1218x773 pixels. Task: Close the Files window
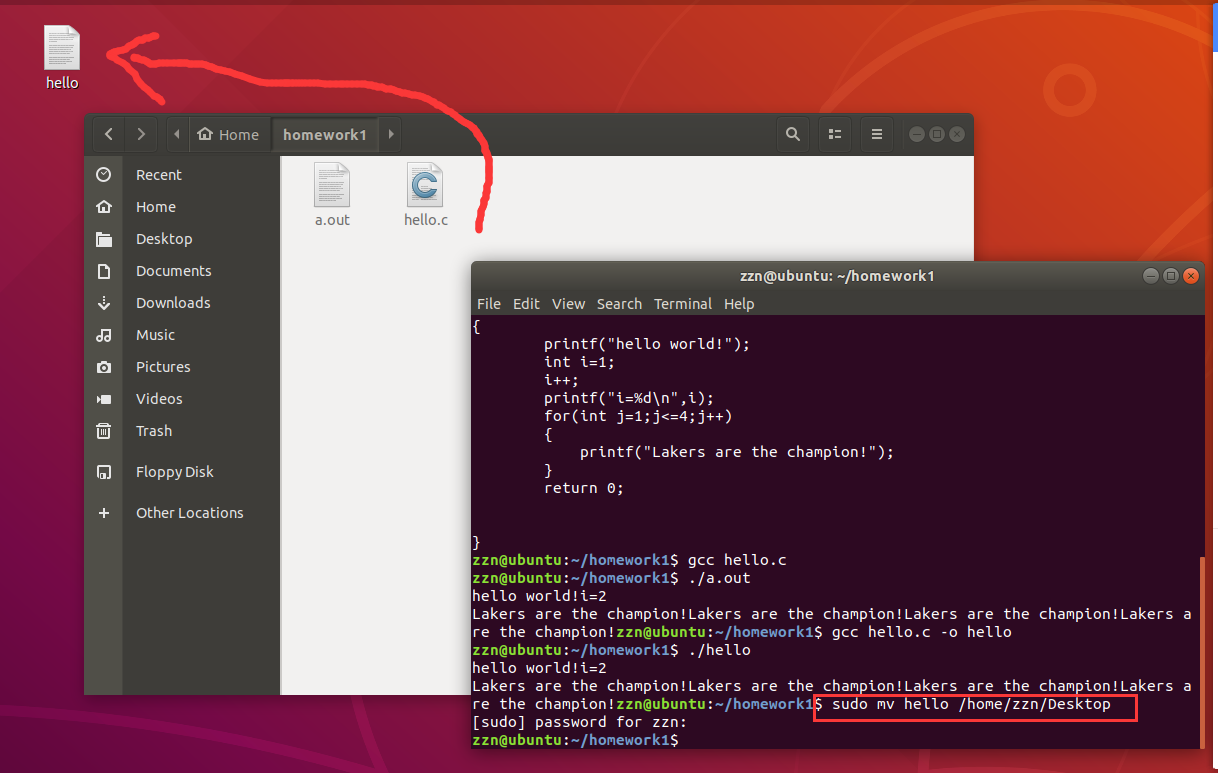click(957, 134)
